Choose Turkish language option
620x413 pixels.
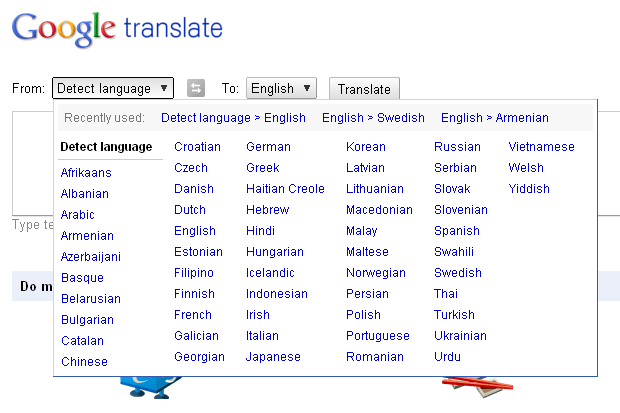[x=454, y=314]
